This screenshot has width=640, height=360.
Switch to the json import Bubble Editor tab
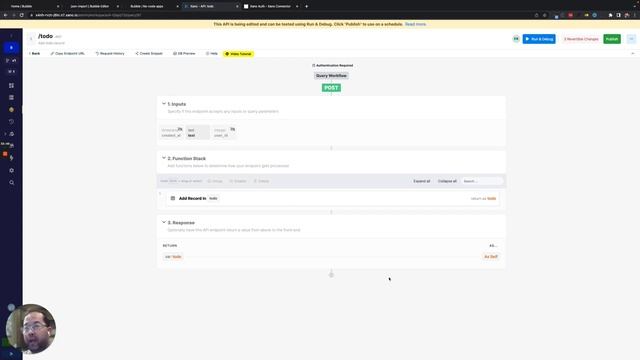[92, 7]
